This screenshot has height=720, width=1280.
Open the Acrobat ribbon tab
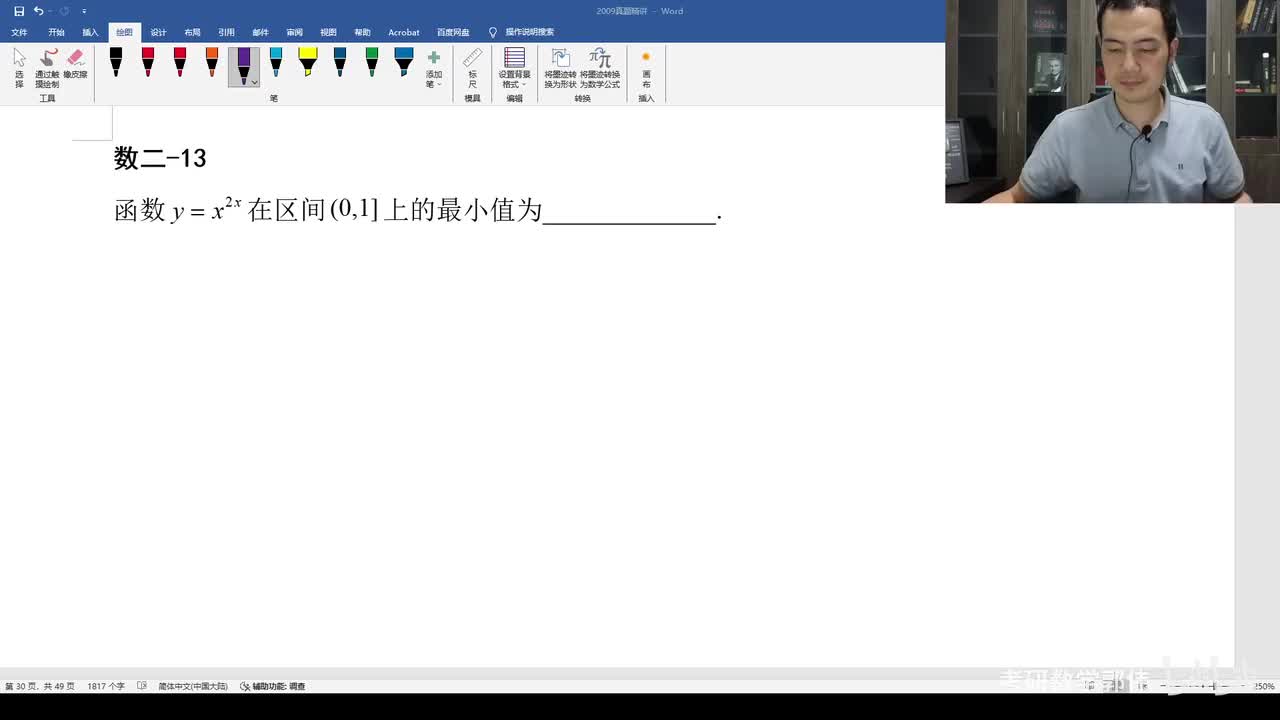tap(404, 32)
